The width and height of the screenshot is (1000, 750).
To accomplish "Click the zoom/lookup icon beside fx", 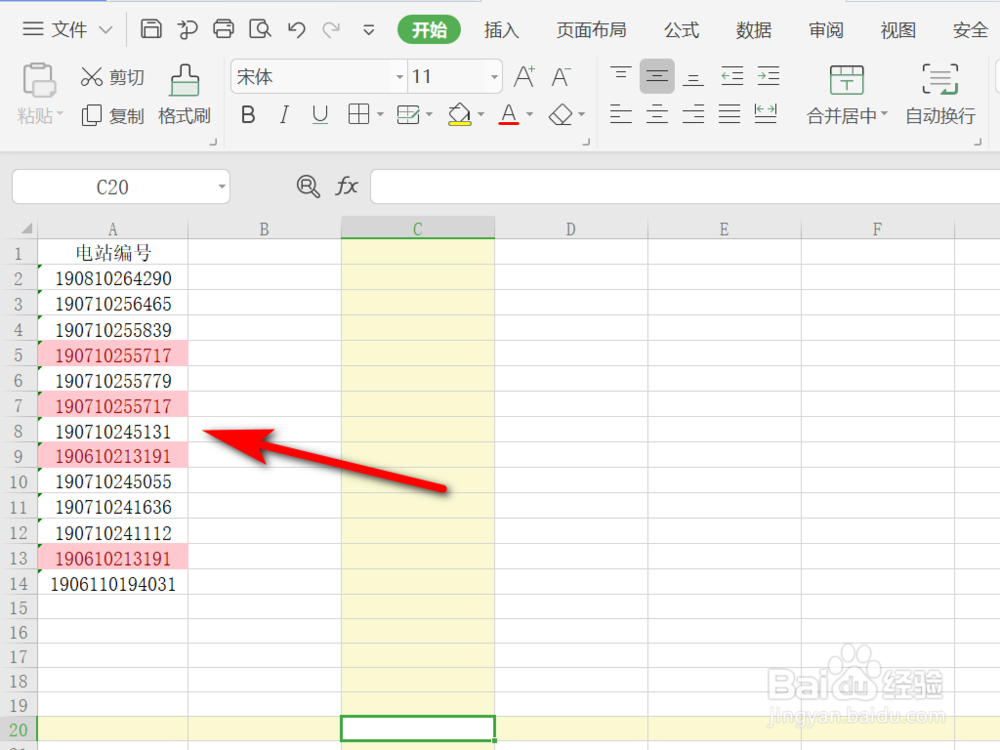I will click(308, 186).
